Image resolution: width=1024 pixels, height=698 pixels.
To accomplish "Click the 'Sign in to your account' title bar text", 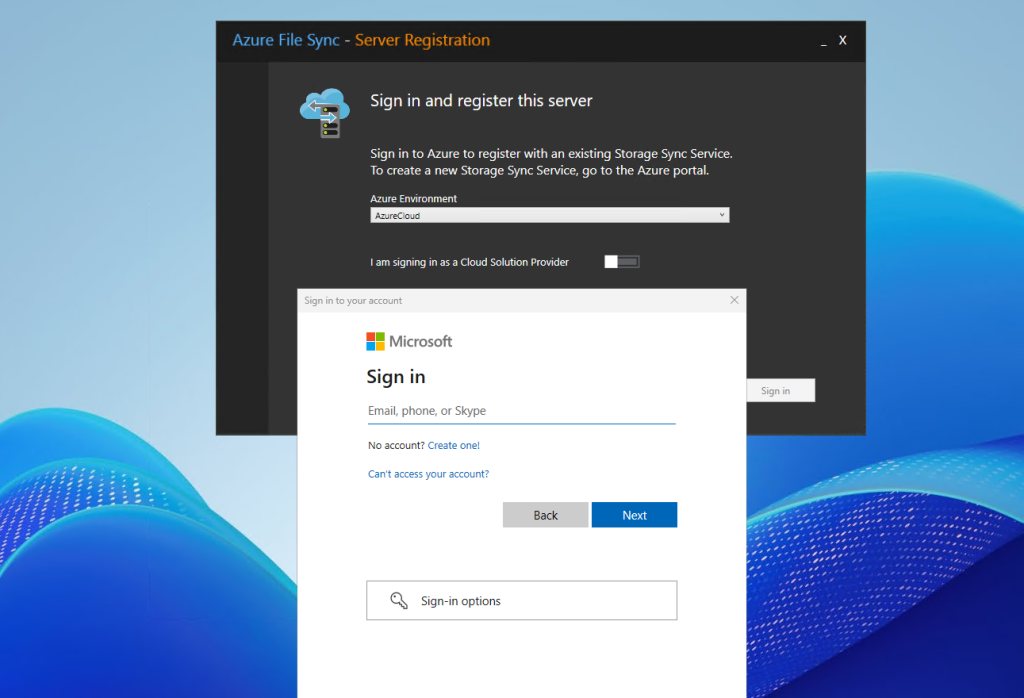I will click(353, 300).
